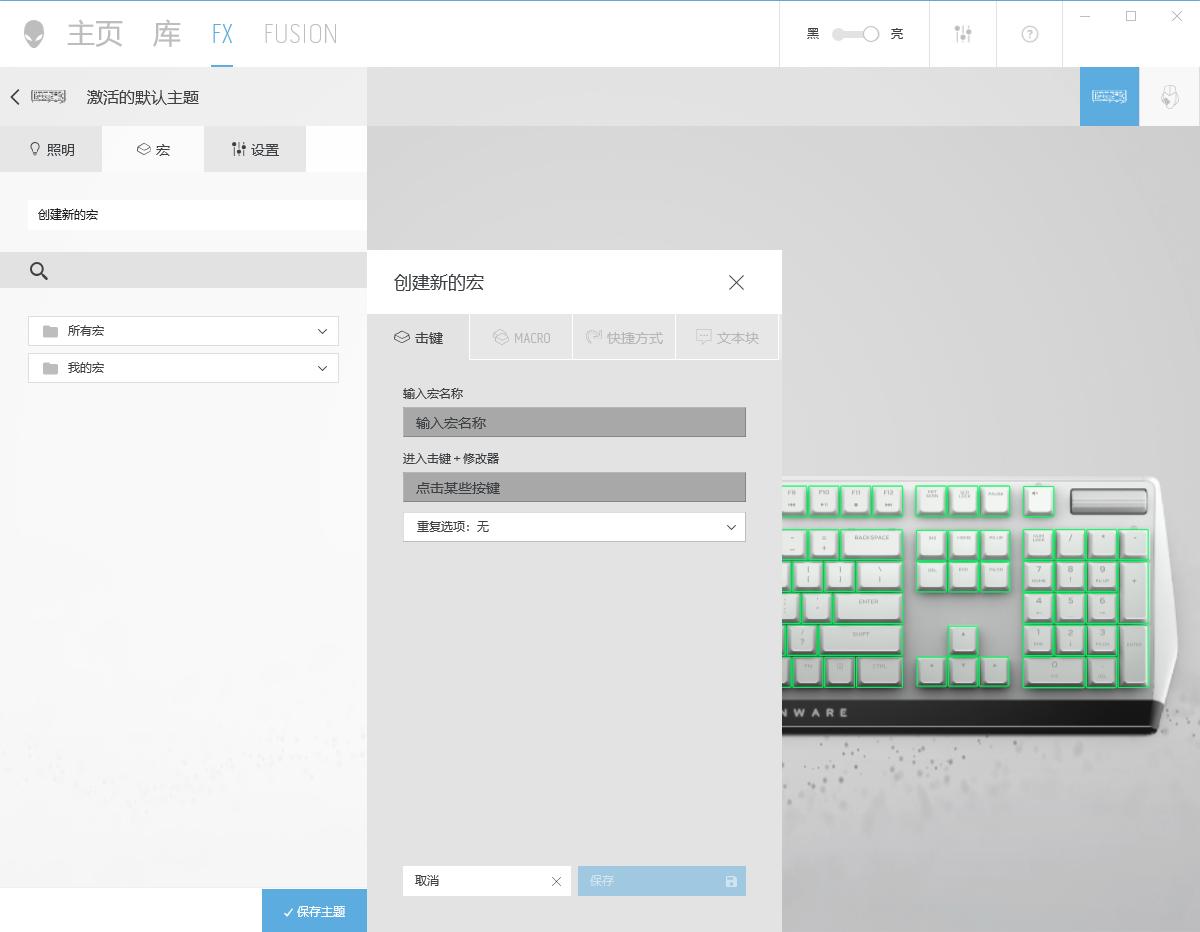
Task: Switch to the 照明 lighting tab
Action: click(x=51, y=149)
